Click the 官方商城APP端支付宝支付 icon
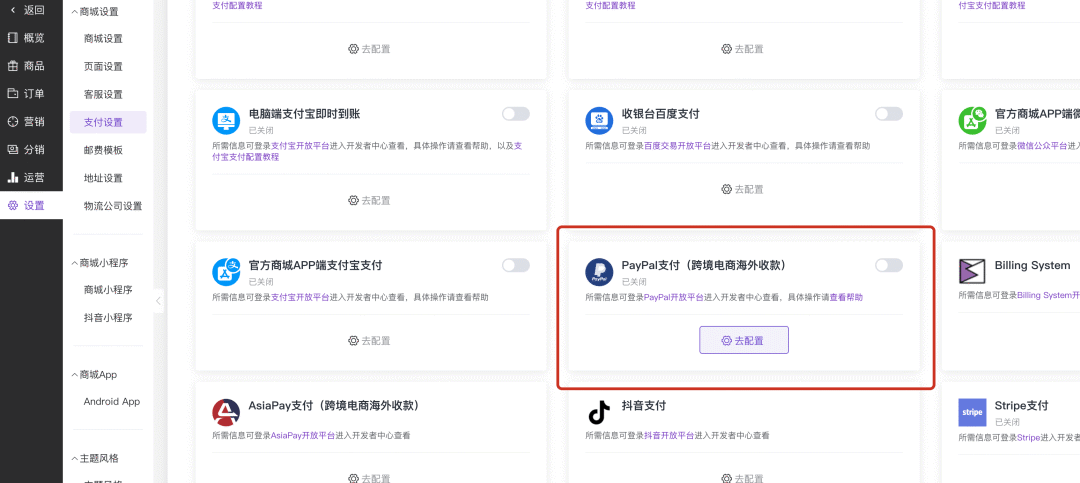 tap(226, 272)
